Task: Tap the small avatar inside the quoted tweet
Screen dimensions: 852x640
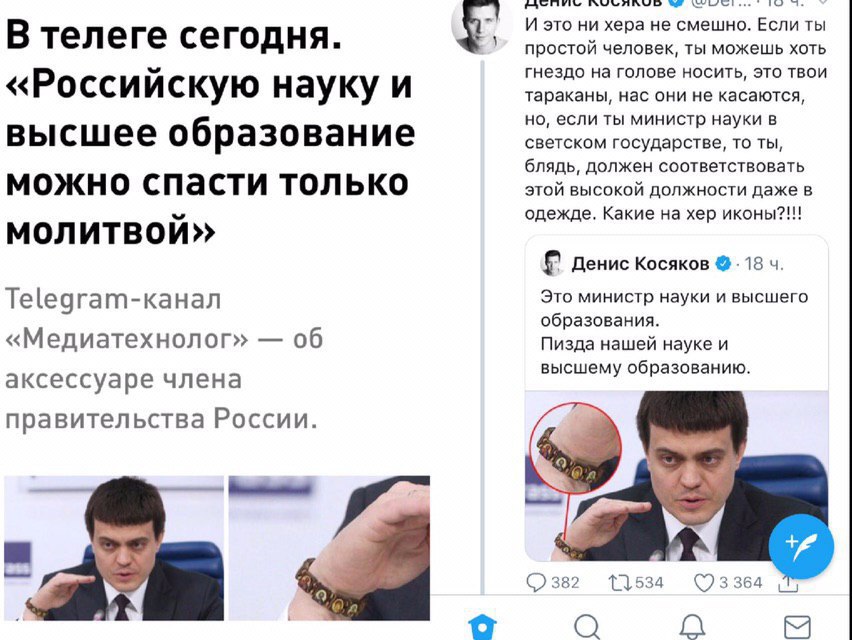Action: (x=552, y=263)
